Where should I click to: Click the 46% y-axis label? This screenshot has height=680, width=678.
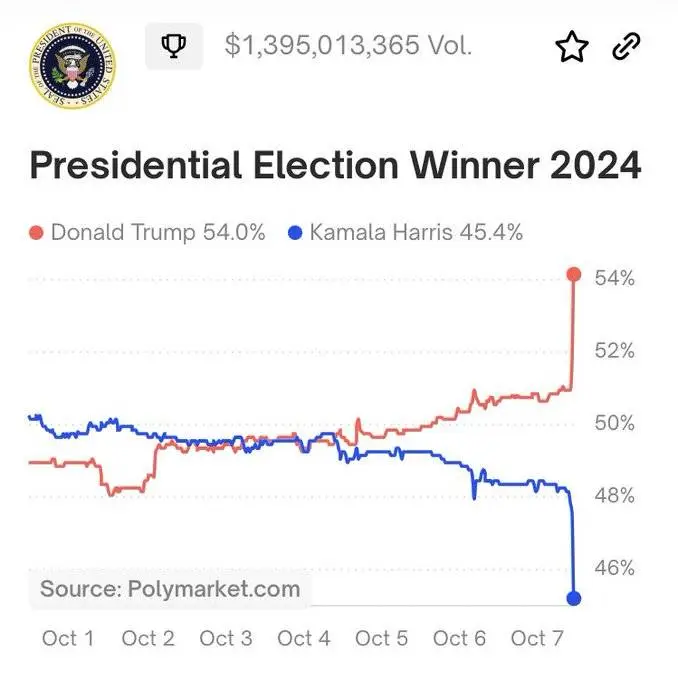614,567
